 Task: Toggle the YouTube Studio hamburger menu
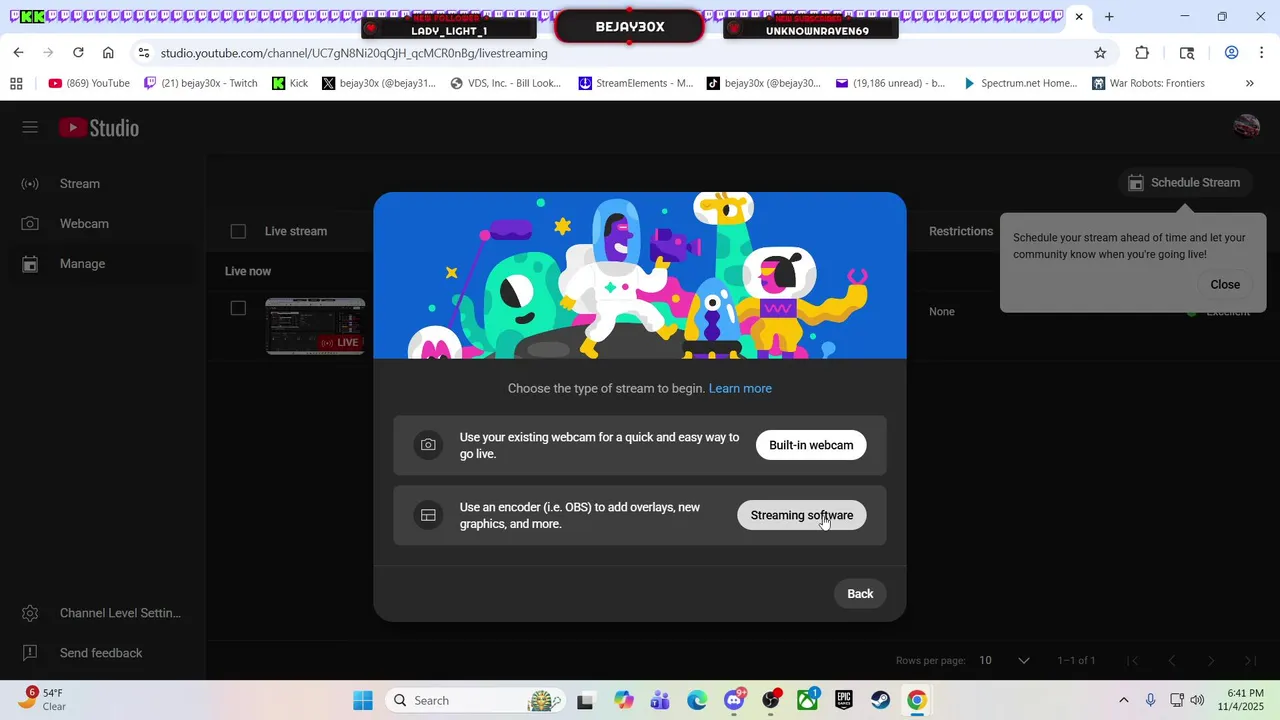coord(30,127)
